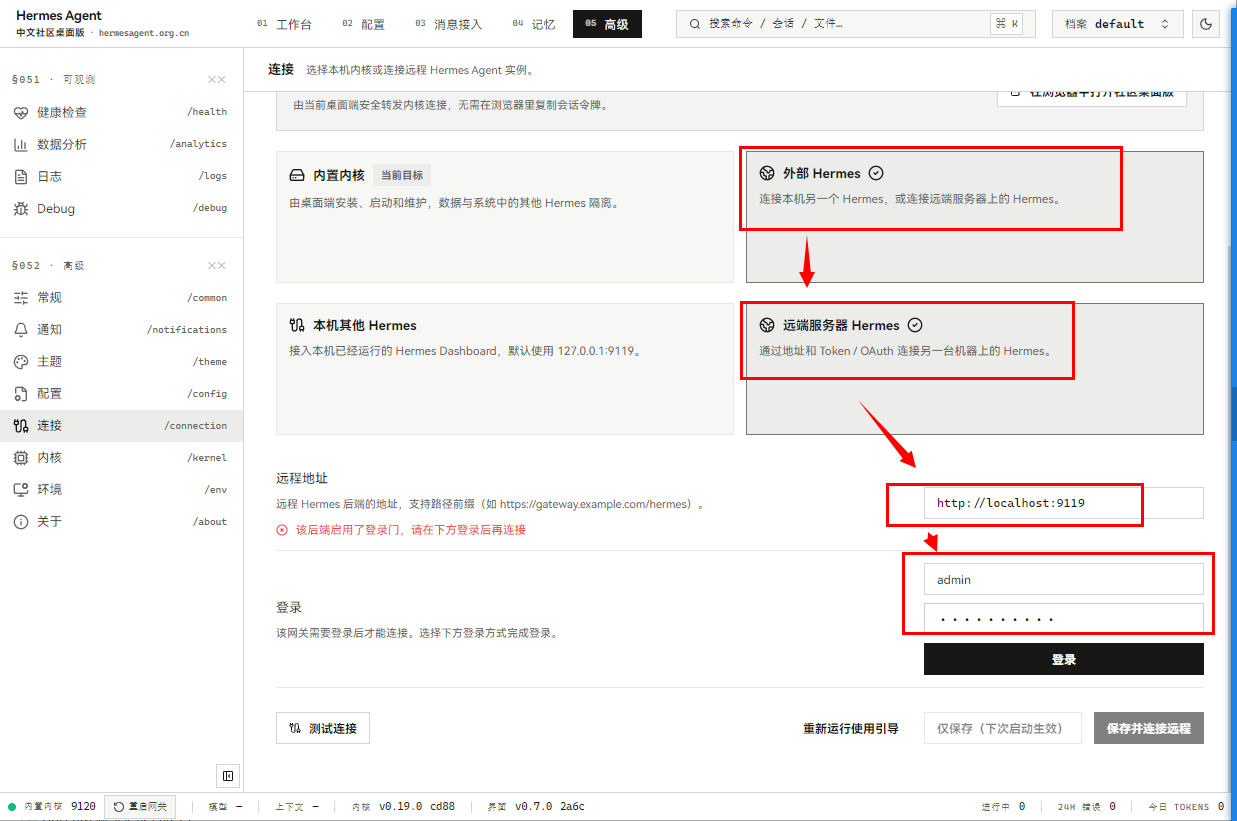The width and height of the screenshot is (1237, 821).
Task: Click the 当前目标 badge
Action: (401, 175)
